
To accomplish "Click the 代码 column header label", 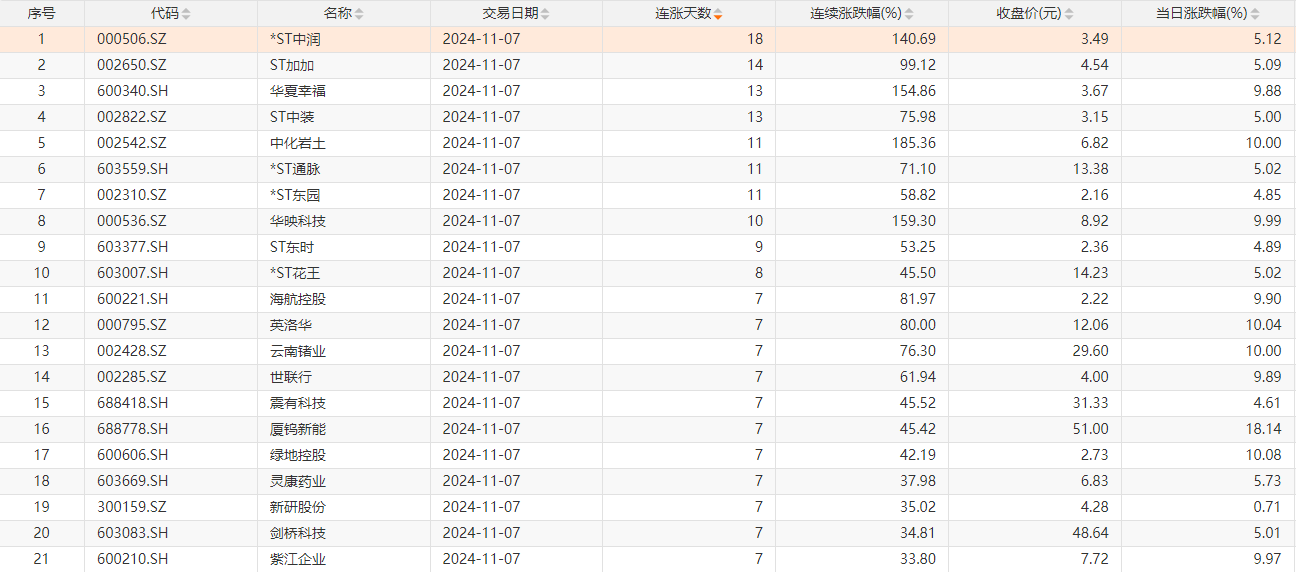I will (165, 14).
